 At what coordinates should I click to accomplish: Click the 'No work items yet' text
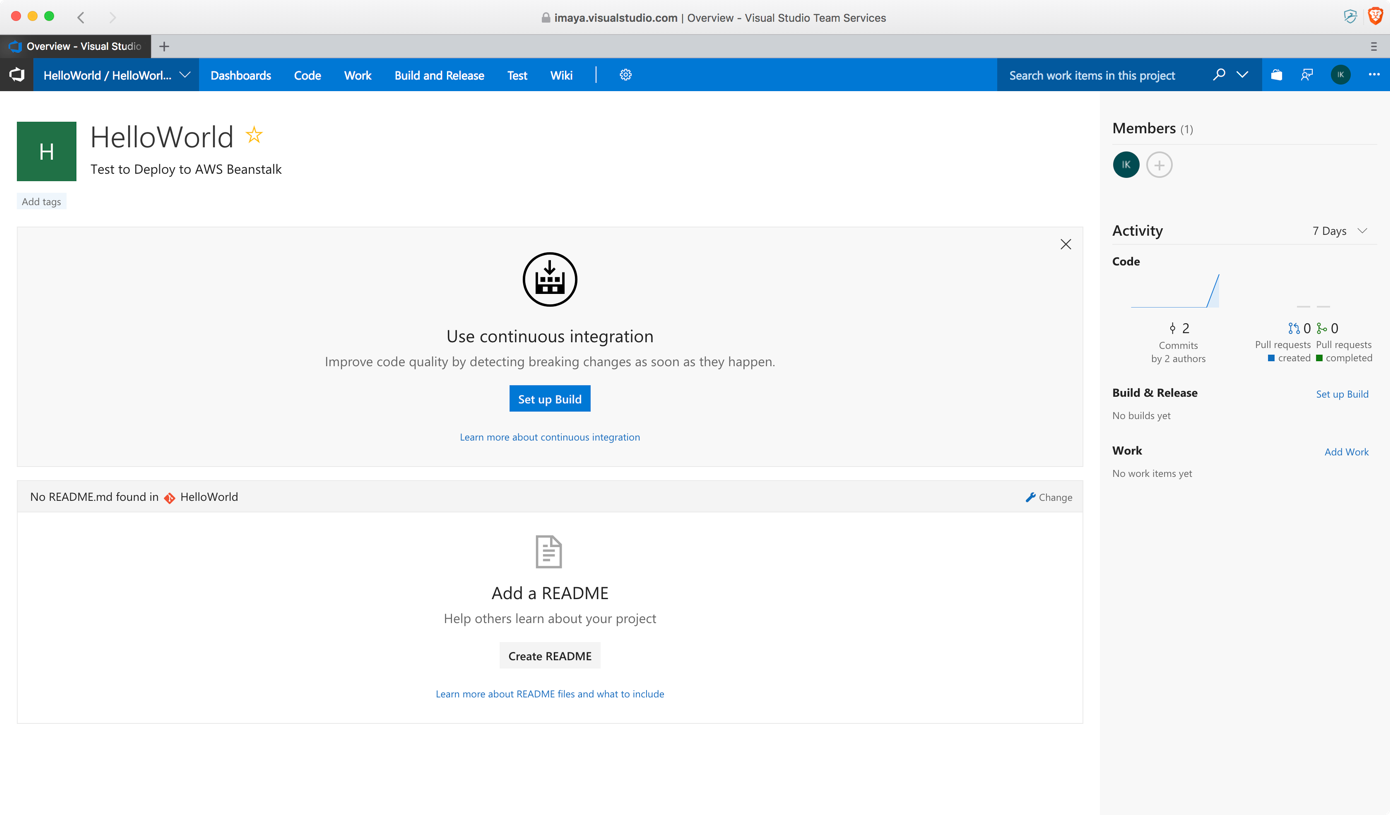click(x=1152, y=474)
